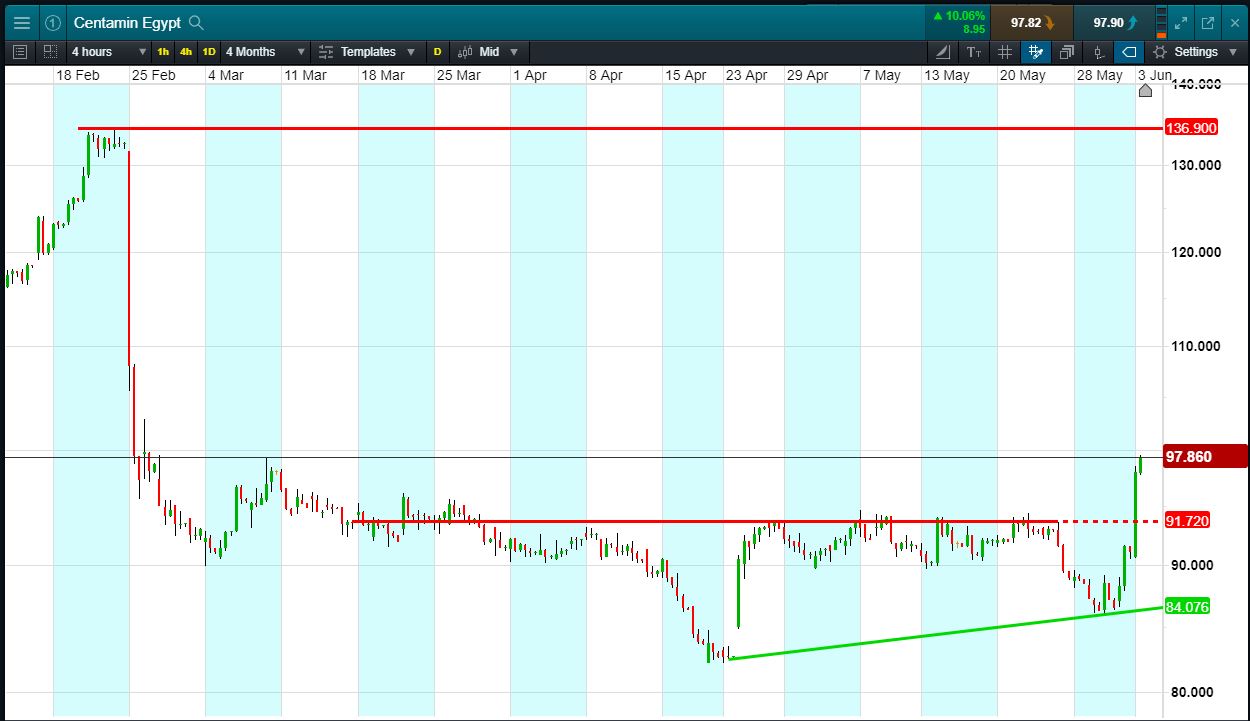Viewport: 1250px width, 721px height.
Task: Click the 97.82 sell price button
Action: 1032,22
